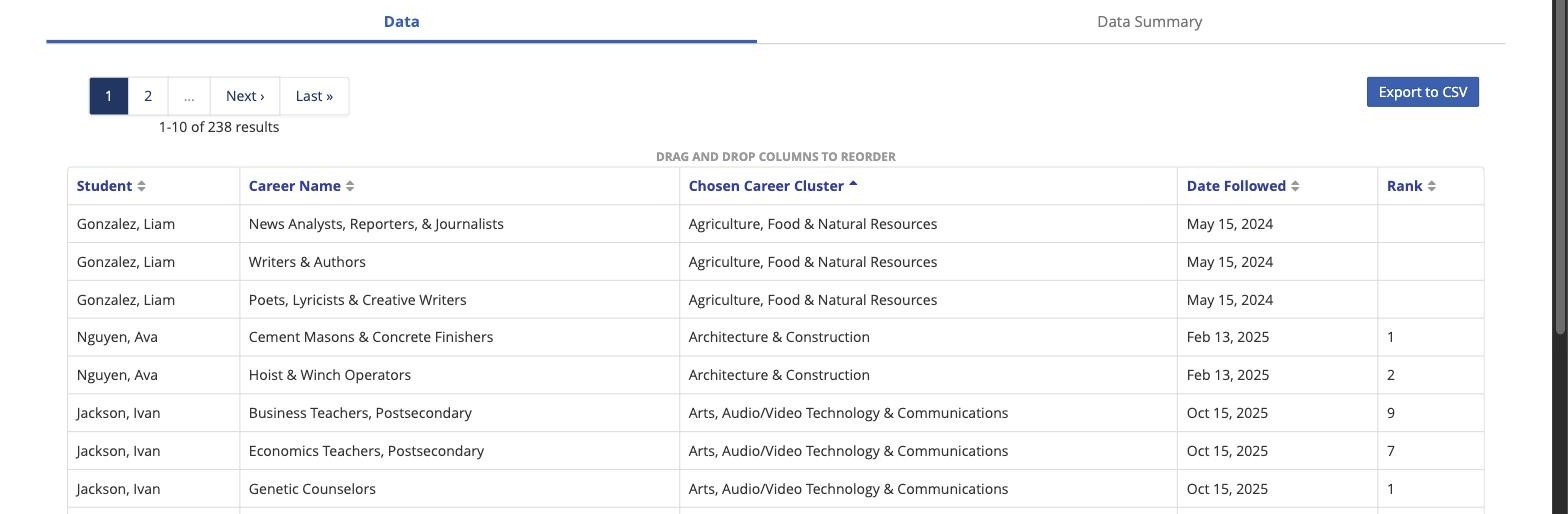The height and width of the screenshot is (514, 1568).
Task: Select Nguyen, Ava Hoist & Winch Operators row
Action: (x=775, y=375)
